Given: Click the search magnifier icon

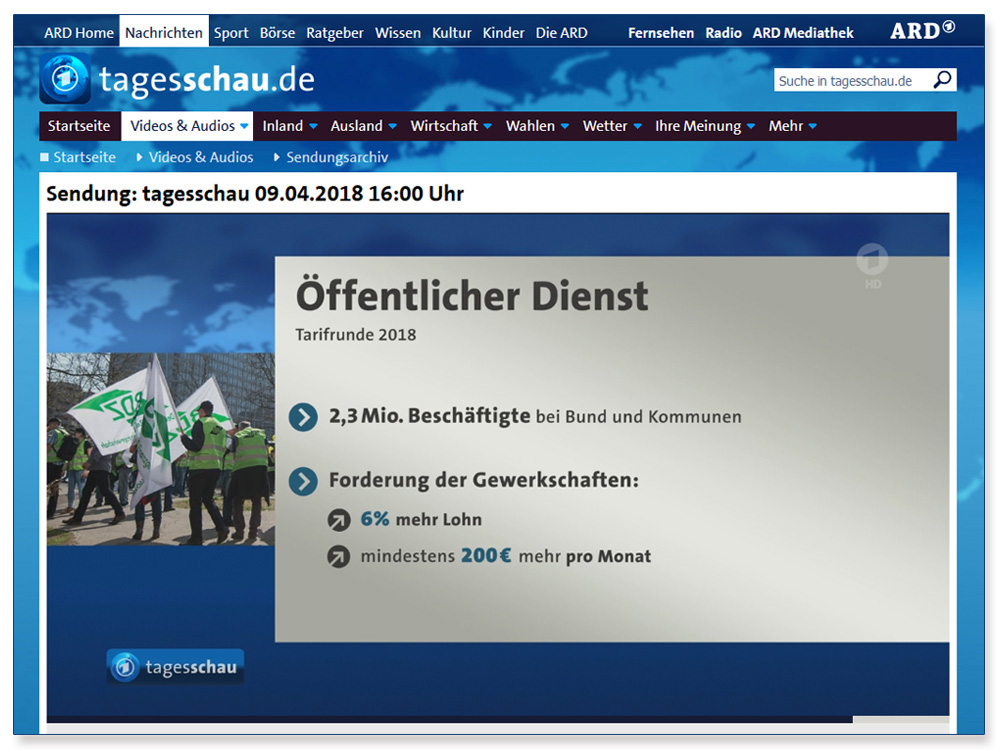Looking at the screenshot, I should pos(942,80).
